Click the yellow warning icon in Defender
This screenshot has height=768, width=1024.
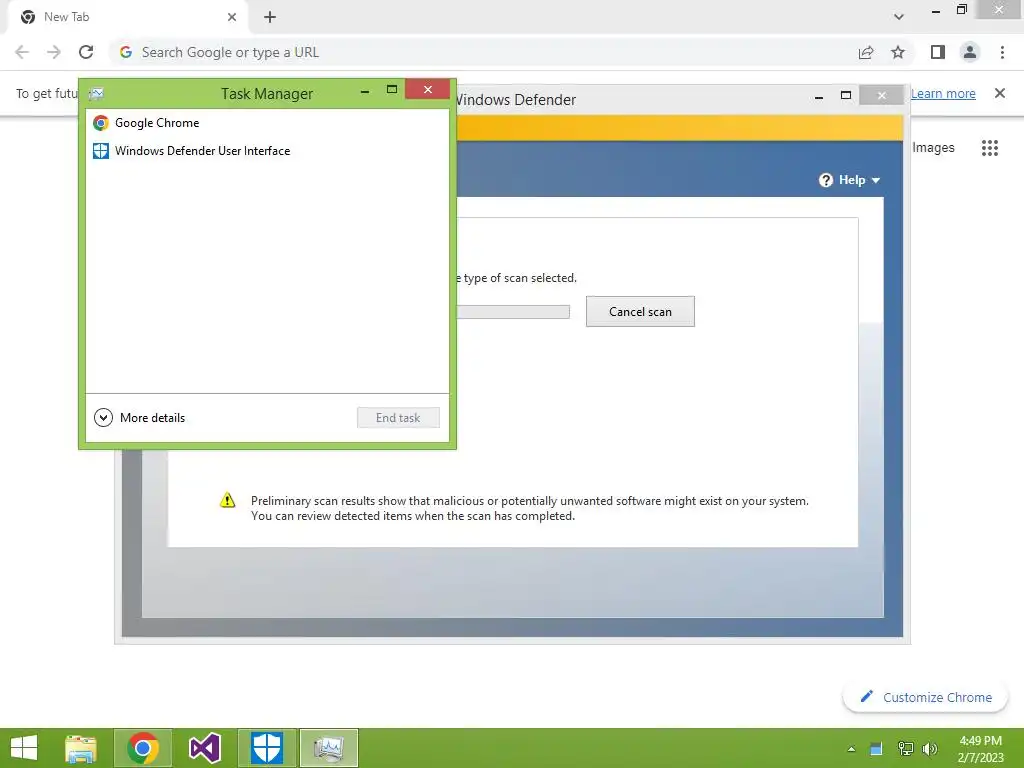227,500
